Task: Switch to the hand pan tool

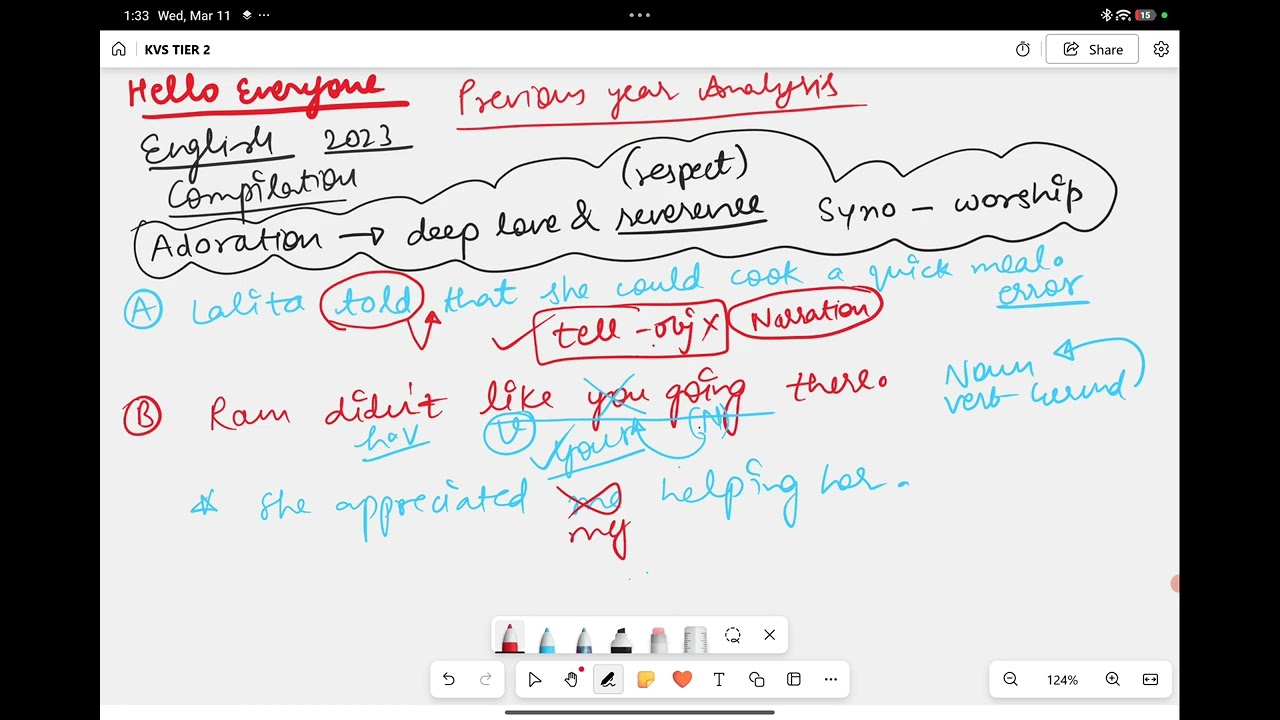Action: pos(571,680)
